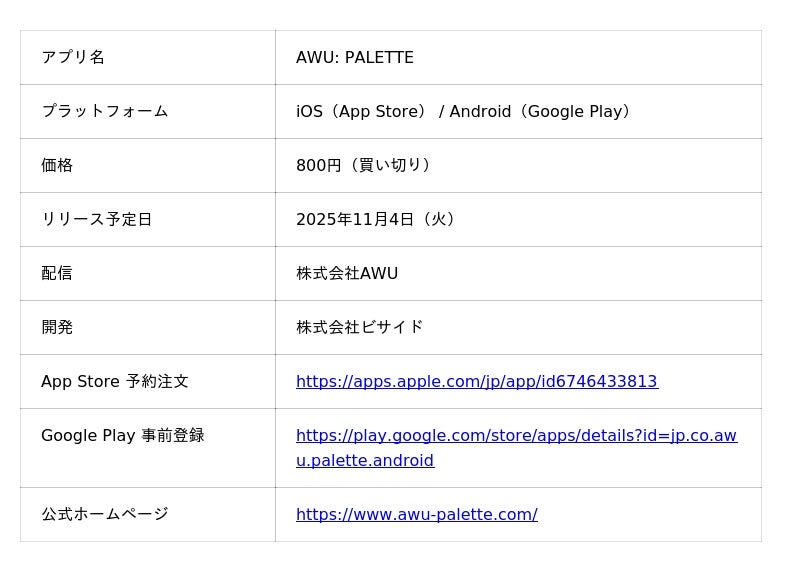800x572 pixels.
Task: Select the 開発 label cell
Action: pos(57,327)
